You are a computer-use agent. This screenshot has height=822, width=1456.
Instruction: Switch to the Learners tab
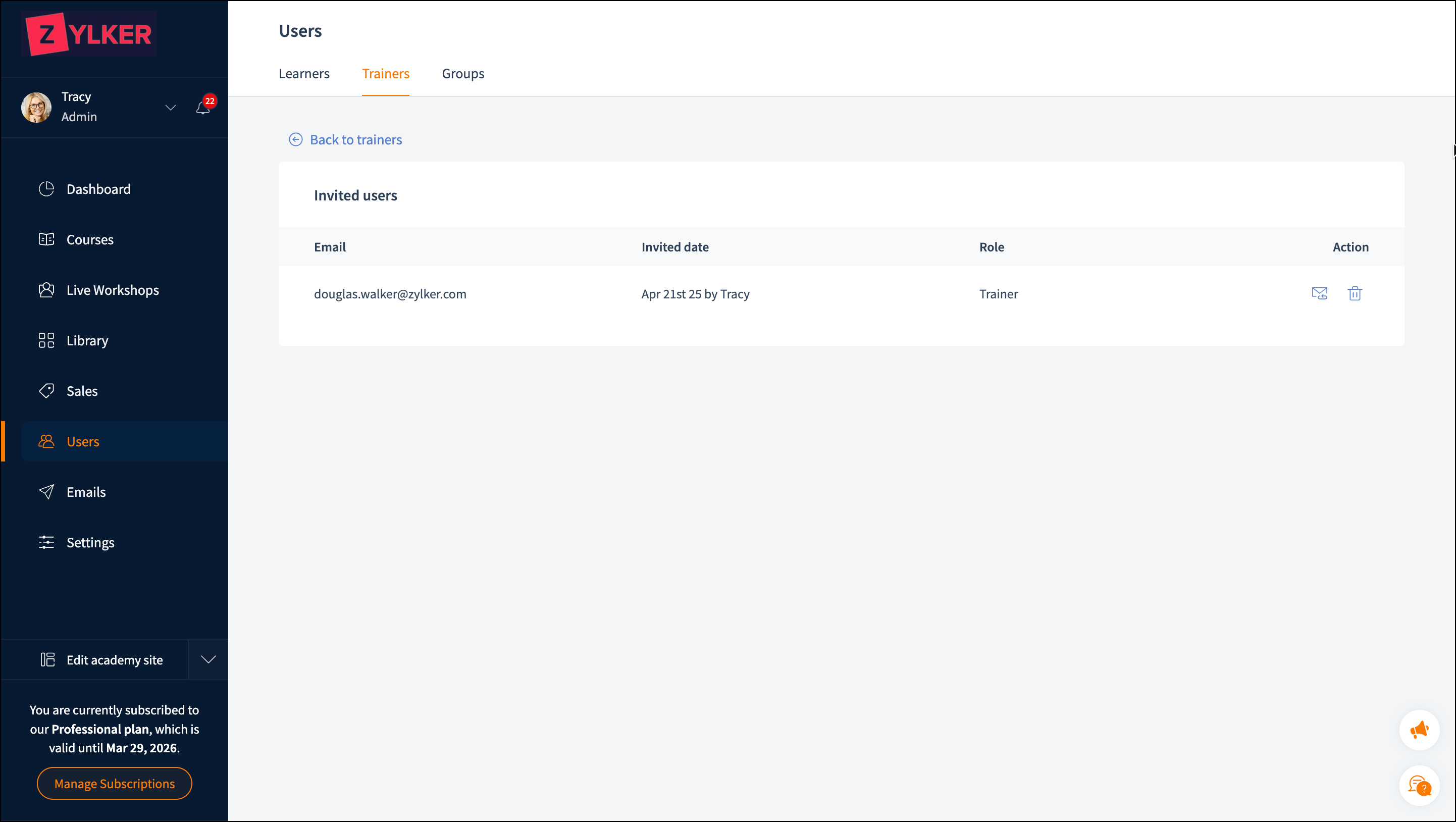pos(303,74)
